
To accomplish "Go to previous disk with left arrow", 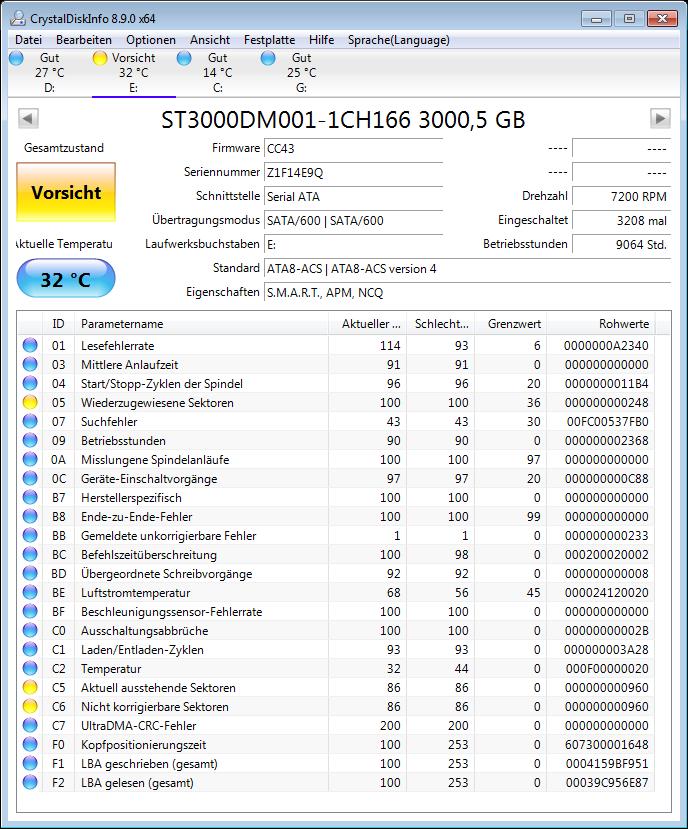I will click(28, 118).
